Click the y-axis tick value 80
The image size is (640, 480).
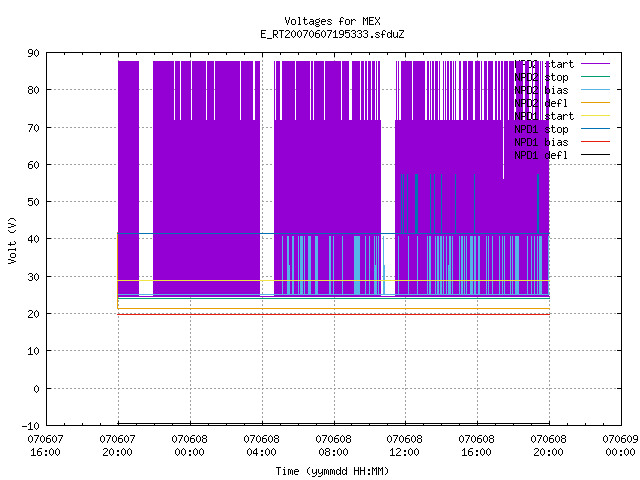[33, 90]
